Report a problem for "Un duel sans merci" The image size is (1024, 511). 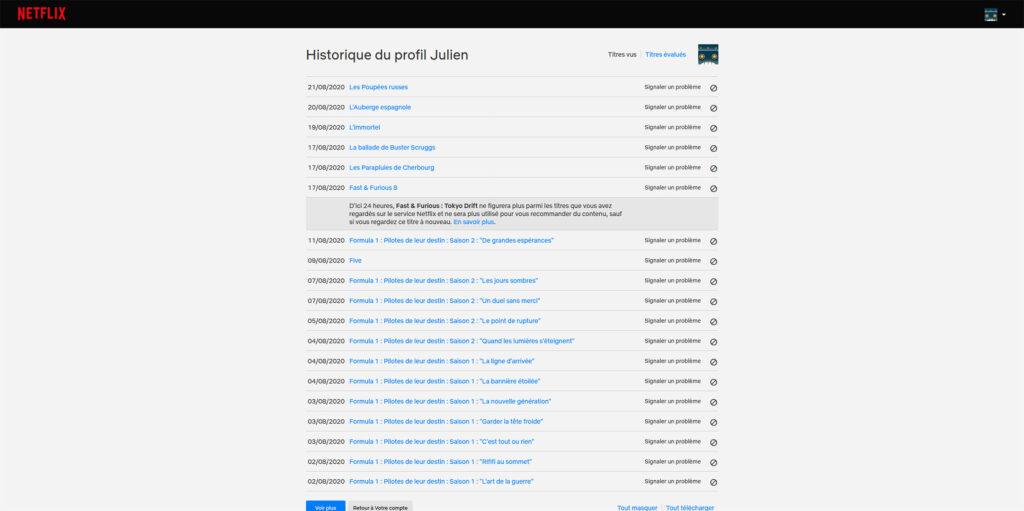(x=673, y=301)
